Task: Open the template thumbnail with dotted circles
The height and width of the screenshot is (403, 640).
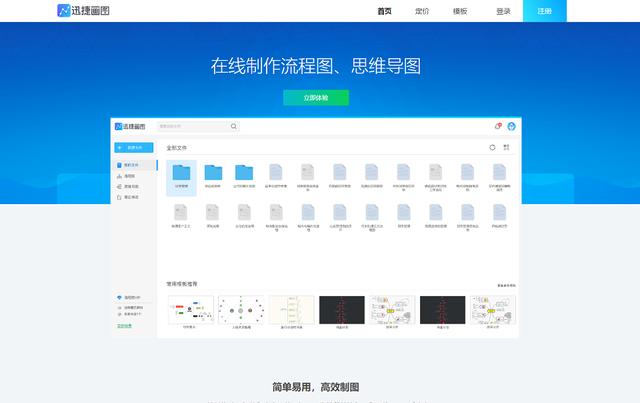Action: tap(241, 310)
